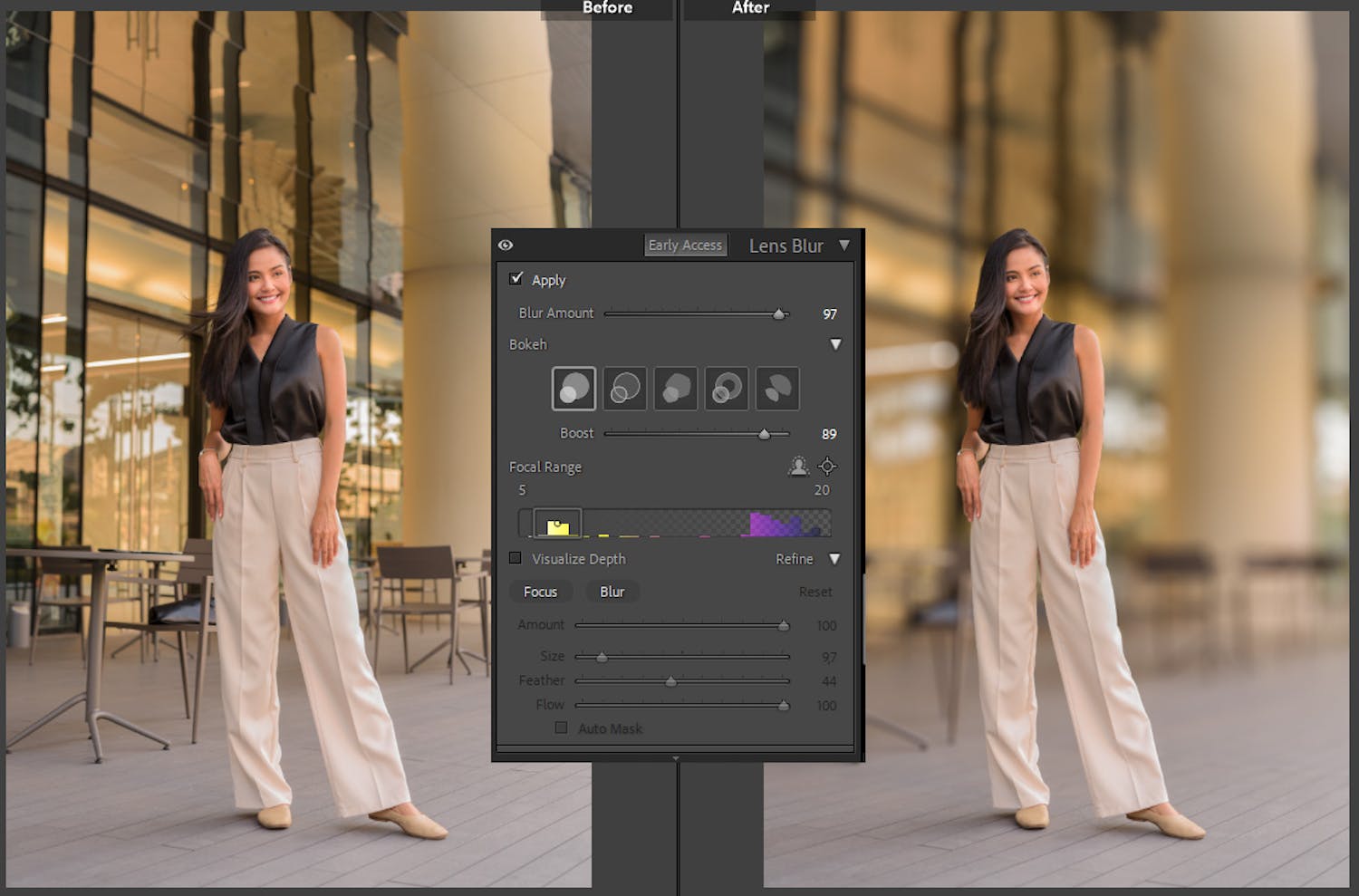Enable Visualize Depth
This screenshot has height=896, width=1359.
coord(516,558)
